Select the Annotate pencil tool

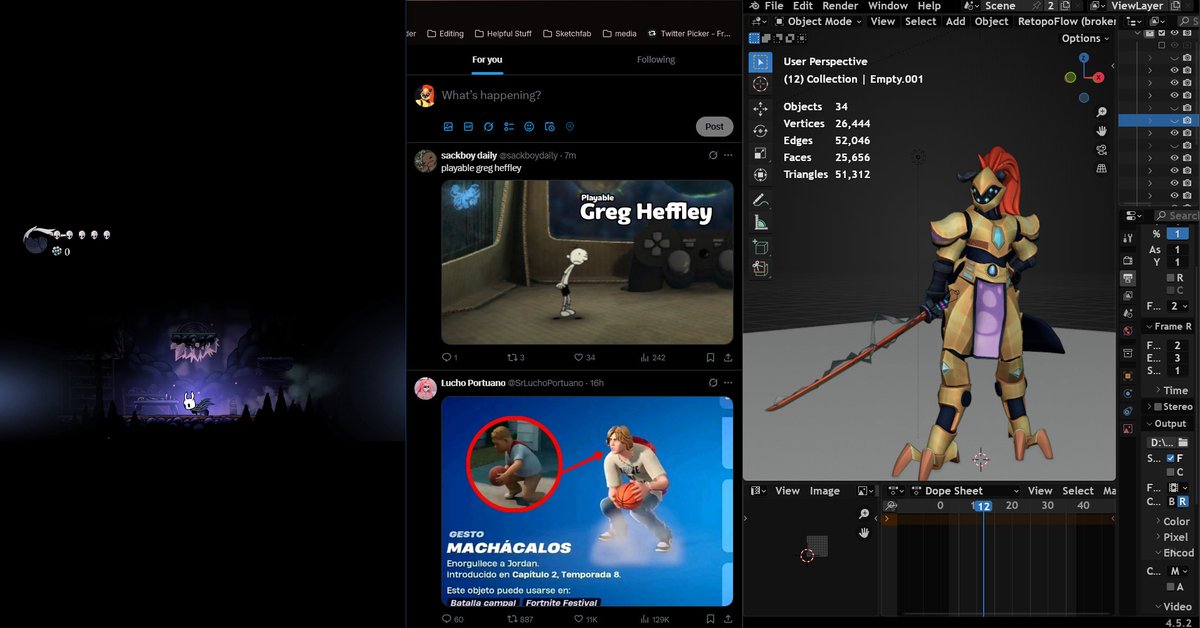(x=760, y=200)
